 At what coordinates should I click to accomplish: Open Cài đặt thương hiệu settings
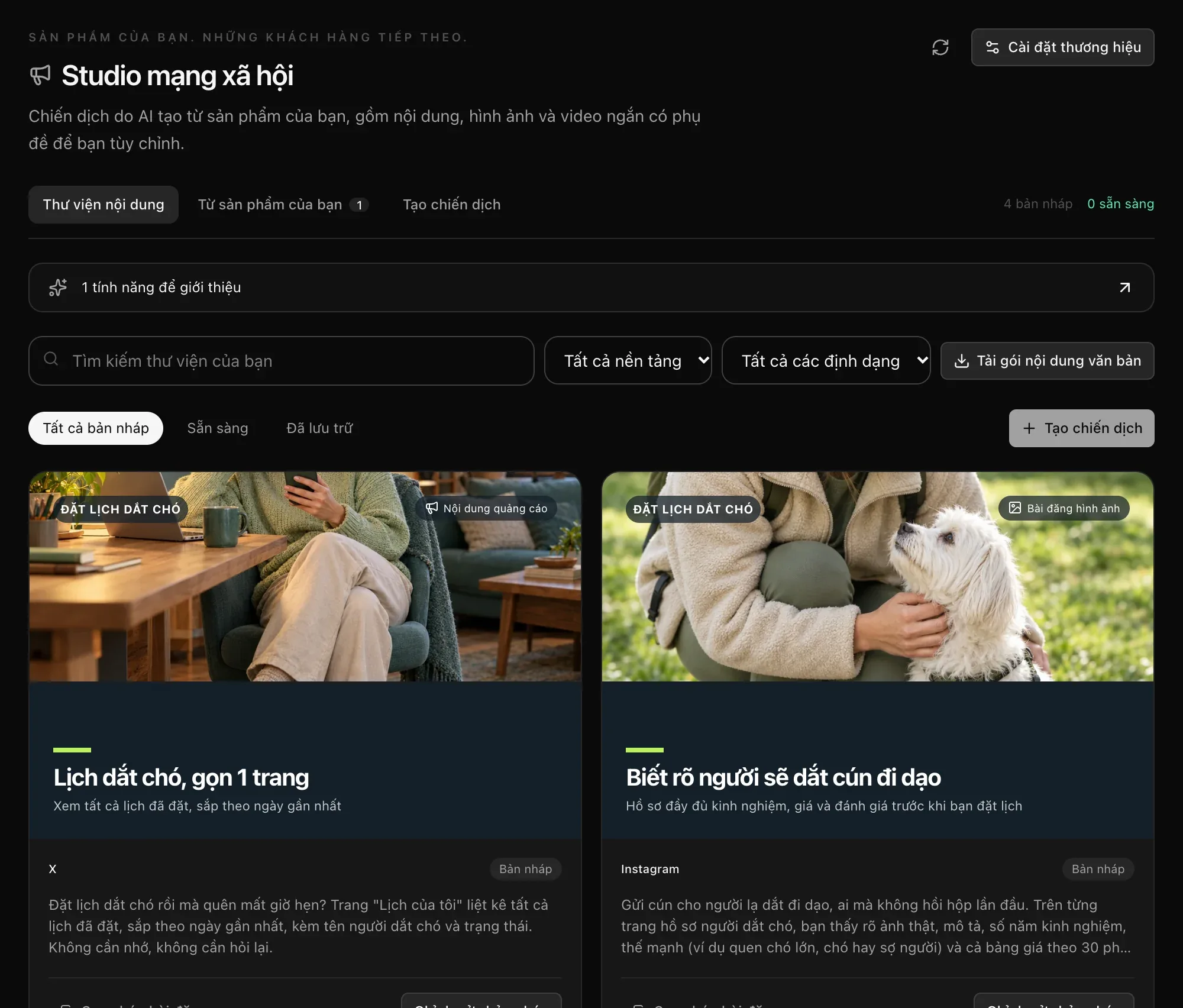click(x=1062, y=47)
